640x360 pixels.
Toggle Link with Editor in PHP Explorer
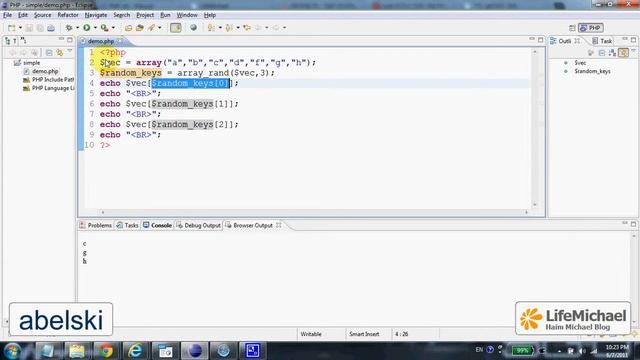[x=60, y=53]
